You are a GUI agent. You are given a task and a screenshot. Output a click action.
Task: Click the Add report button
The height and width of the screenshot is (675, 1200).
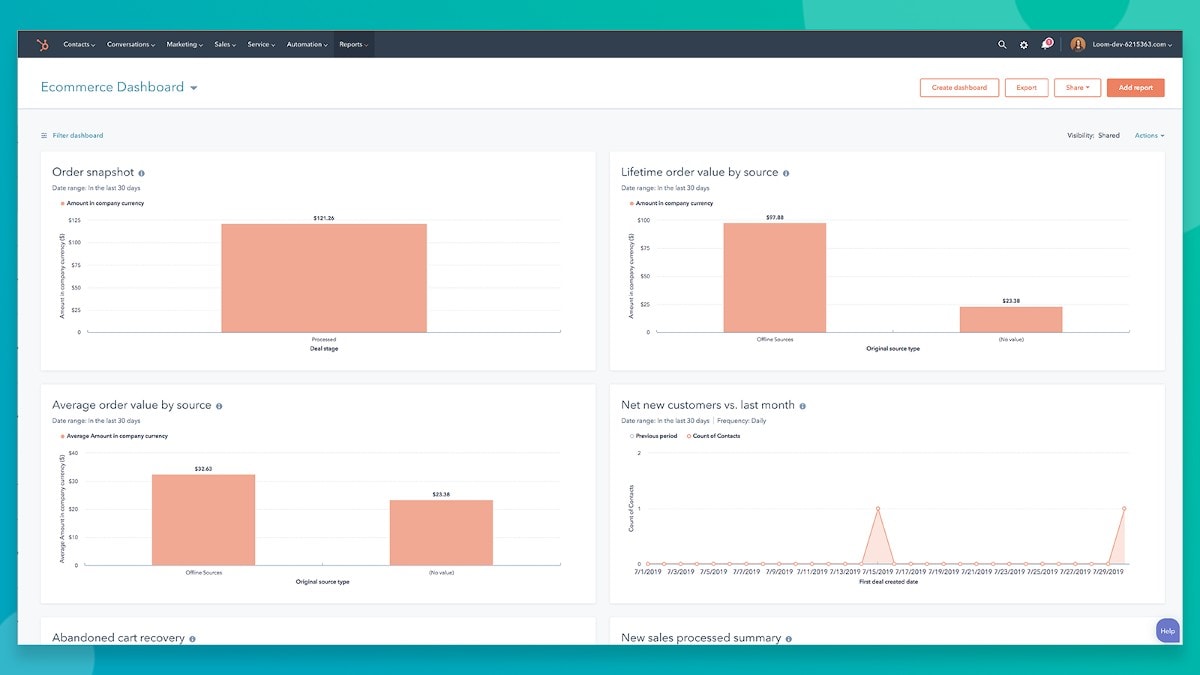tap(1135, 88)
